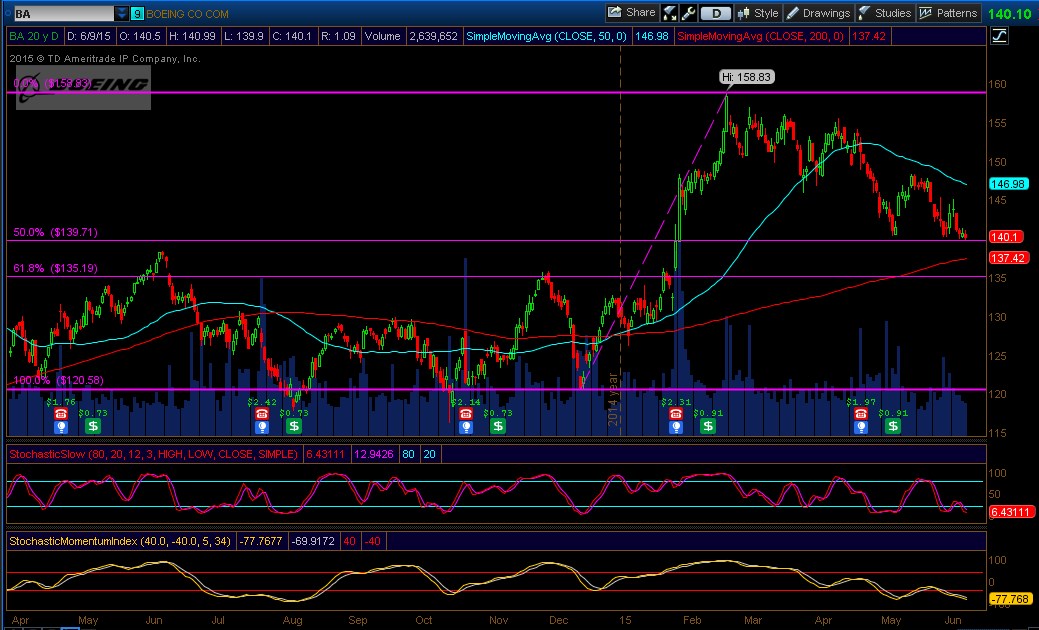
Task: Click the BA symbol input field
Action: [64, 13]
